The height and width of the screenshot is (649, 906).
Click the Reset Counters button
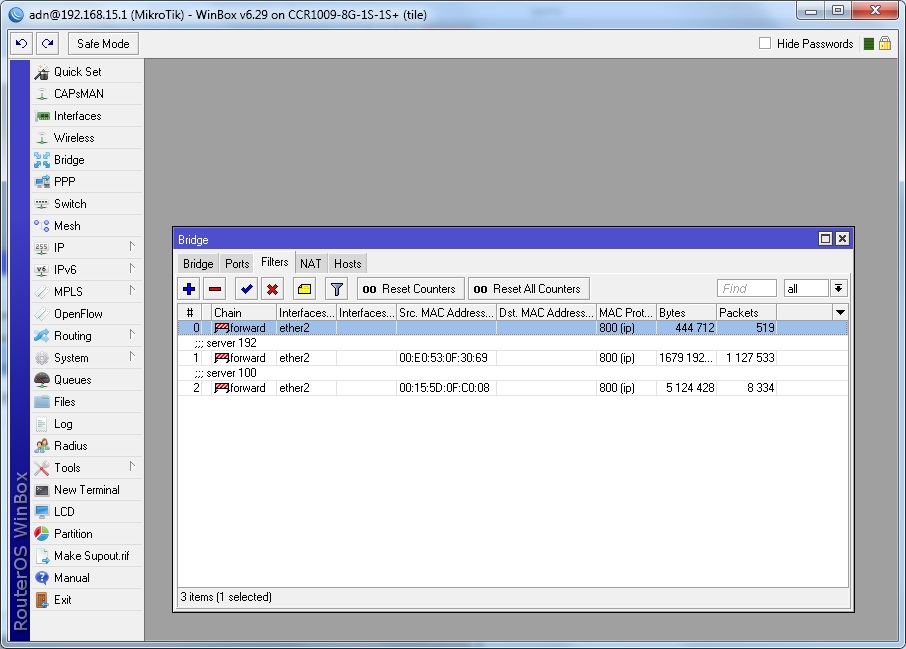point(410,289)
